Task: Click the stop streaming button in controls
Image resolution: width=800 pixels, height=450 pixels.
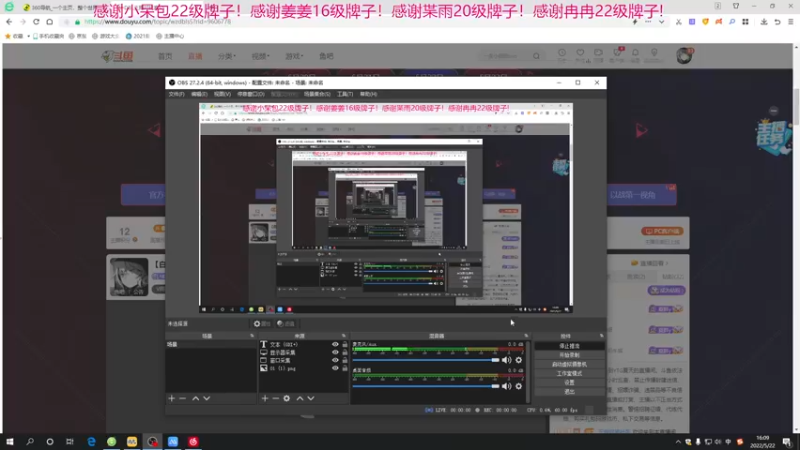Action: pos(569,346)
